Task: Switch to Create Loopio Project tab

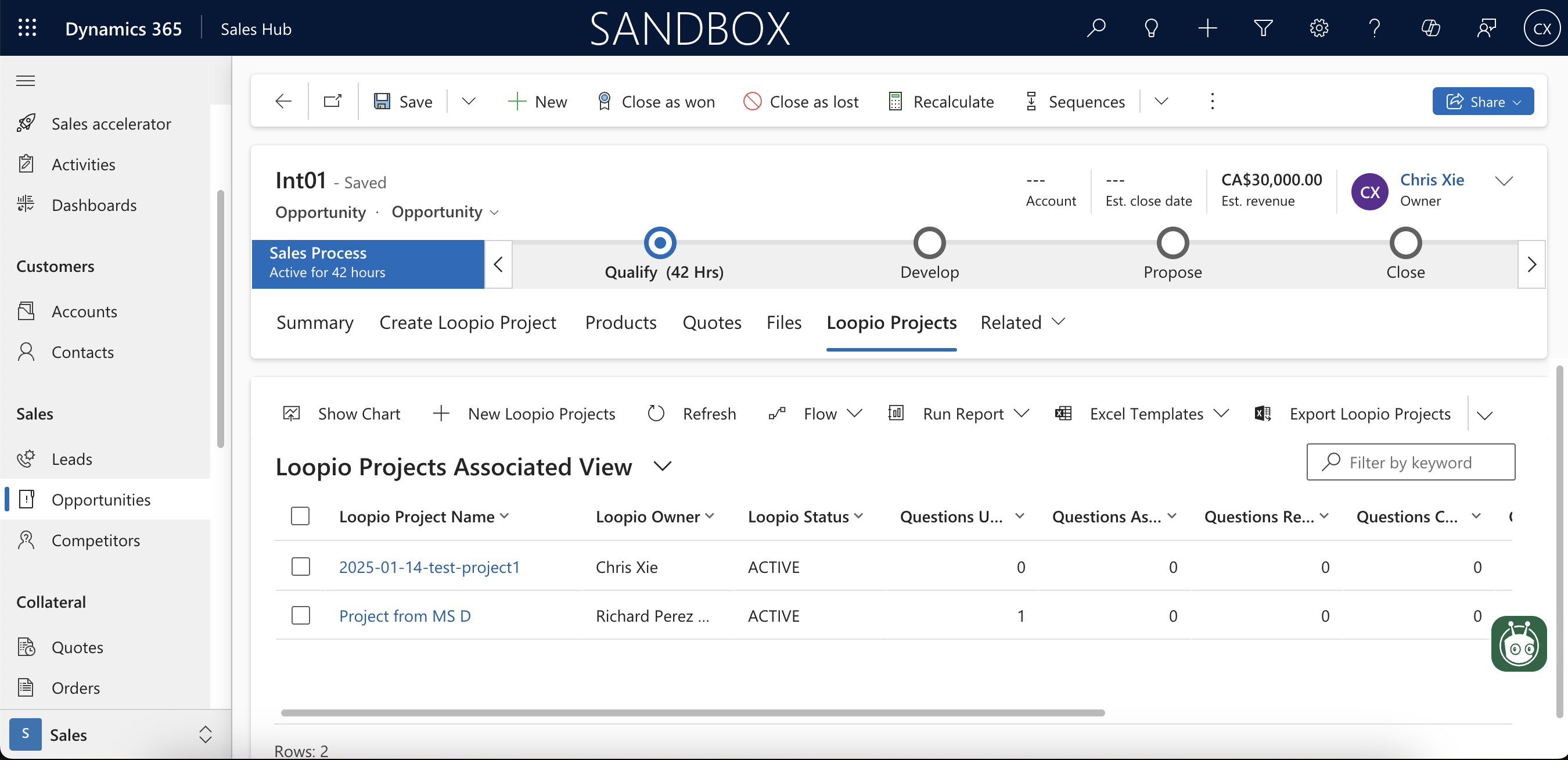Action: [467, 322]
